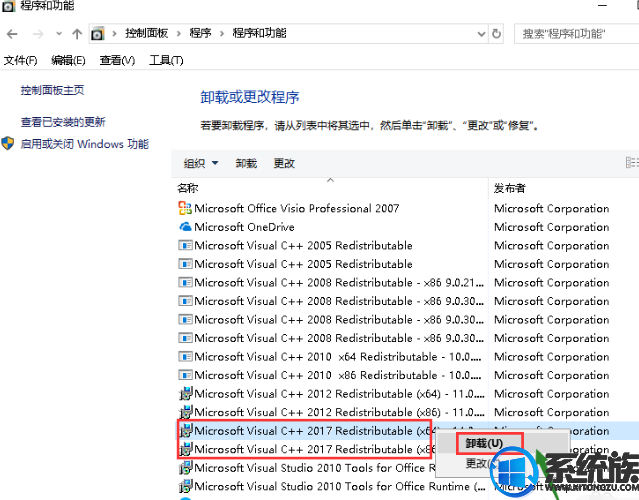Viewport: 639px width, 500px height.
Task: Open the 文件(F) menu
Action: tap(20, 60)
